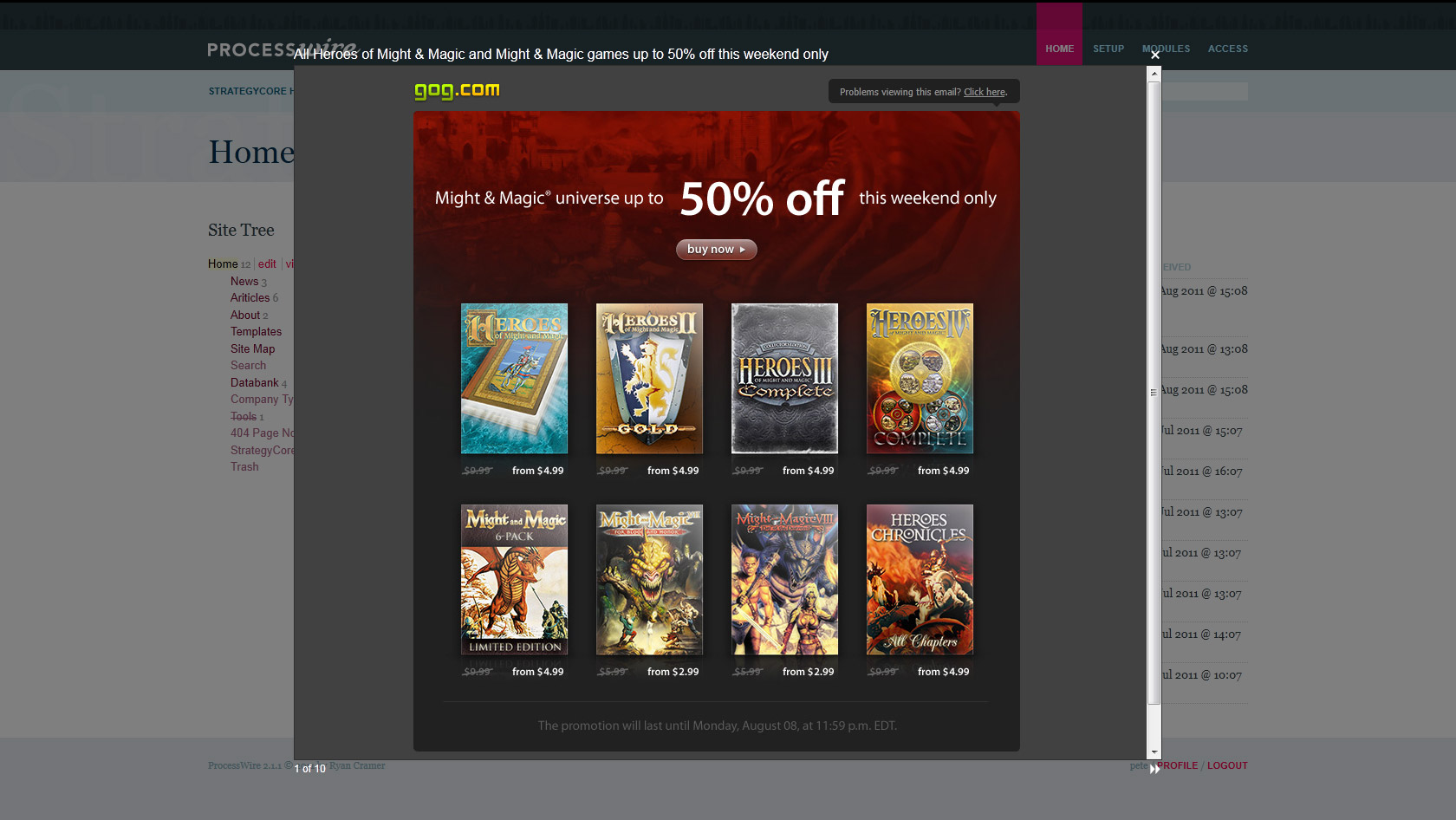Open the Heroes IV Complete cover
This screenshot has height=820, width=1456.
(x=920, y=378)
